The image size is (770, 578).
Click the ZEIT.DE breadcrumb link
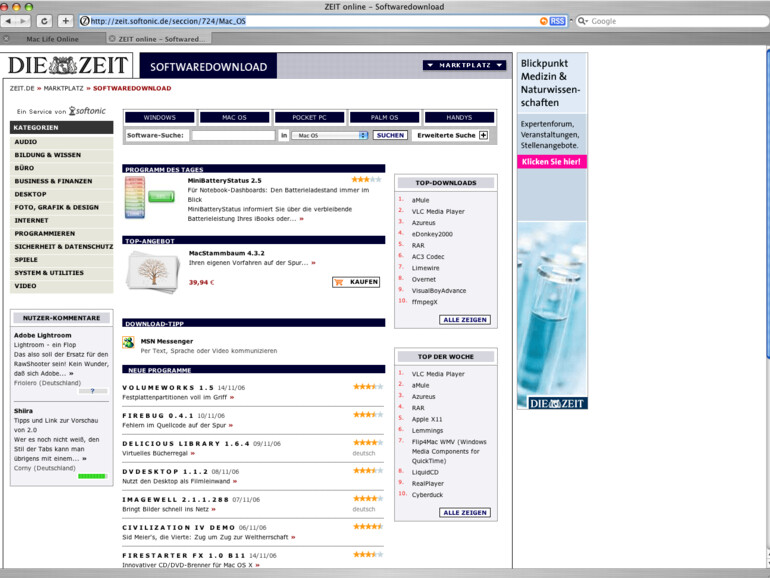pyautogui.click(x=22, y=88)
